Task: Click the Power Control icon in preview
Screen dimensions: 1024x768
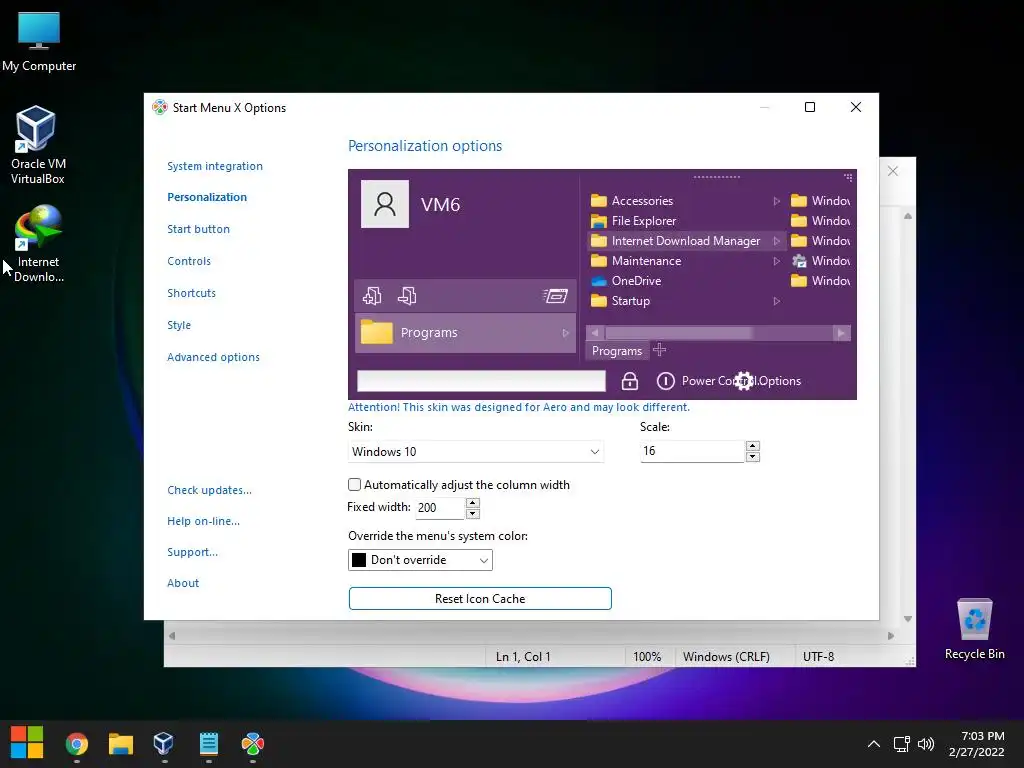Action: (665, 381)
